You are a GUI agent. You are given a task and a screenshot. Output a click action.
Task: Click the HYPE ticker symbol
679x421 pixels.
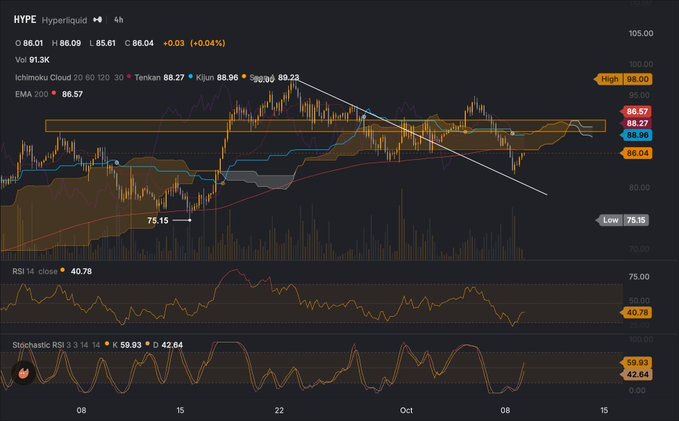pos(25,19)
